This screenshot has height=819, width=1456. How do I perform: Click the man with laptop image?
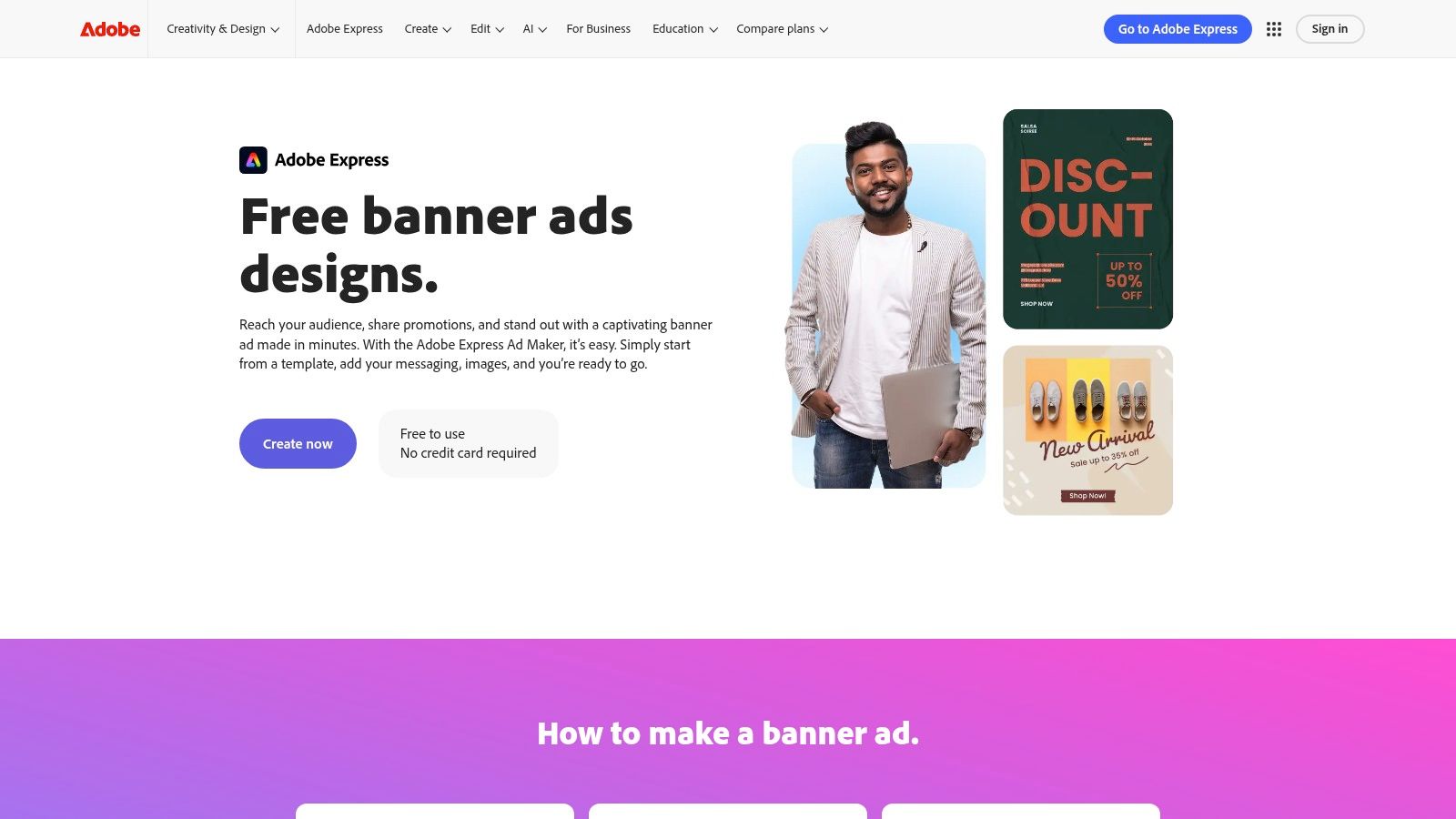coord(887,307)
